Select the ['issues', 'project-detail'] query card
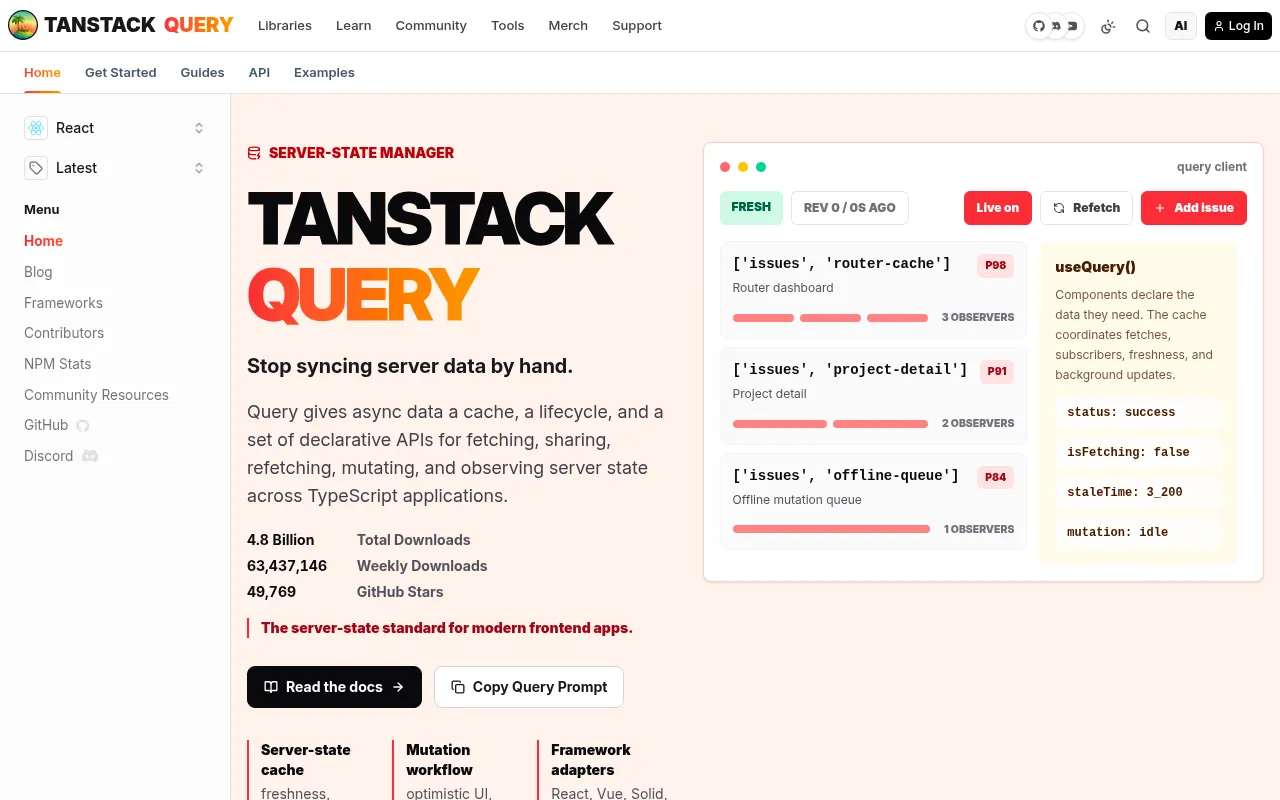This screenshot has width=1280, height=800. [x=873, y=395]
